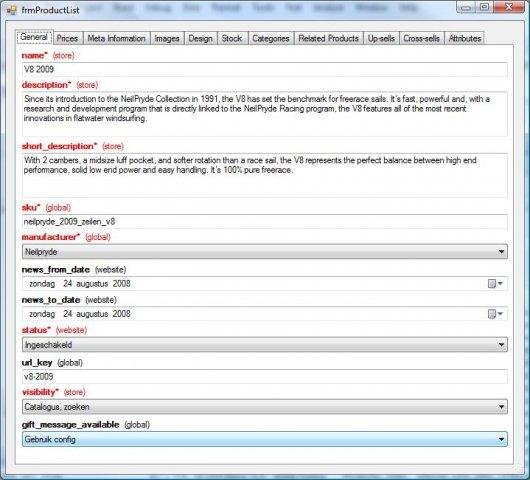Viewport: 530px width, 480px height.
Task: Select month augustus in news_to_date field
Action: pyautogui.click(x=92, y=314)
